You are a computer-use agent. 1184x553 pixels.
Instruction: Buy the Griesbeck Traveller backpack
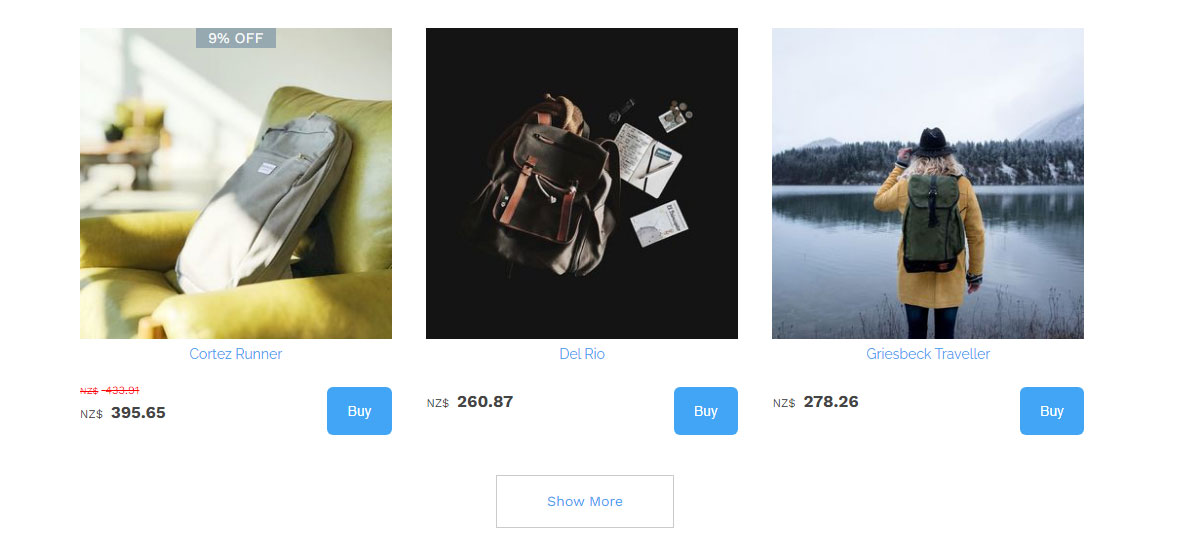1051,411
